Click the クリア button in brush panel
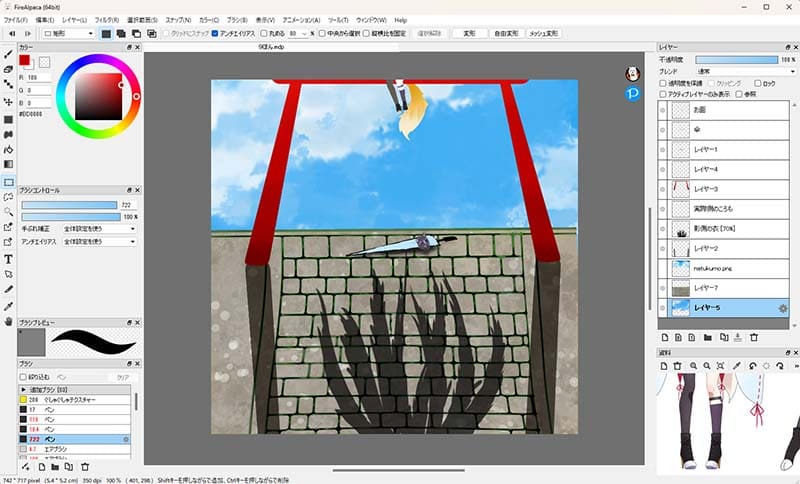The image size is (800, 484). click(x=123, y=377)
